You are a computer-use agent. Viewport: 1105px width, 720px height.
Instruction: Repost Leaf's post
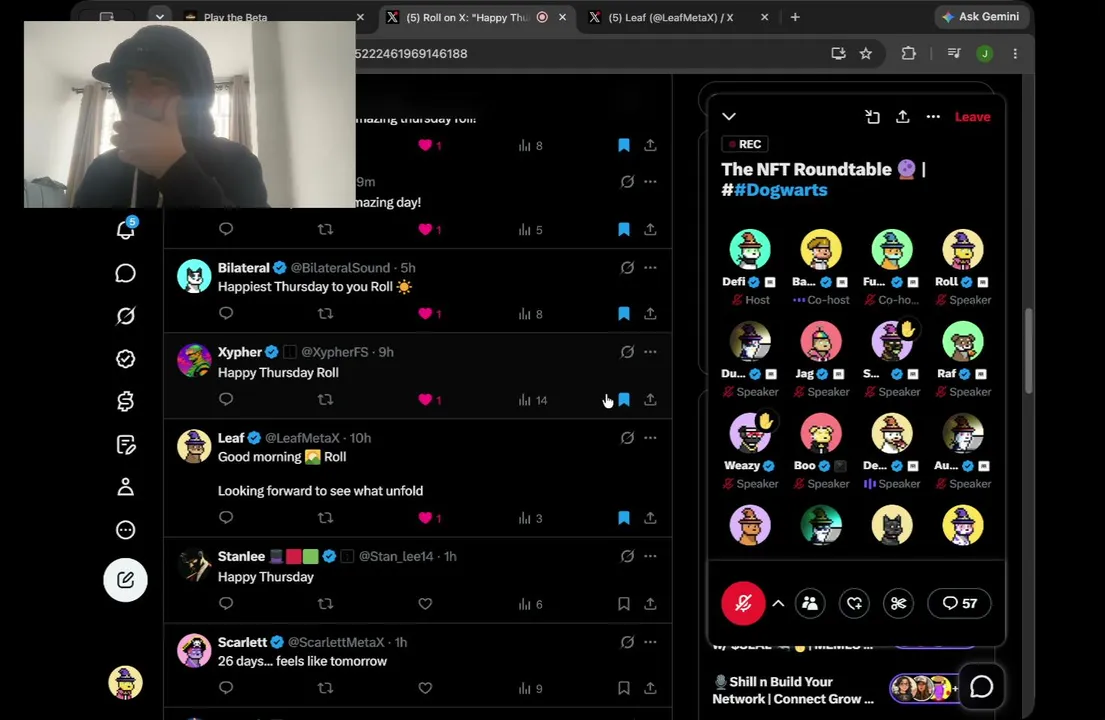[325, 518]
